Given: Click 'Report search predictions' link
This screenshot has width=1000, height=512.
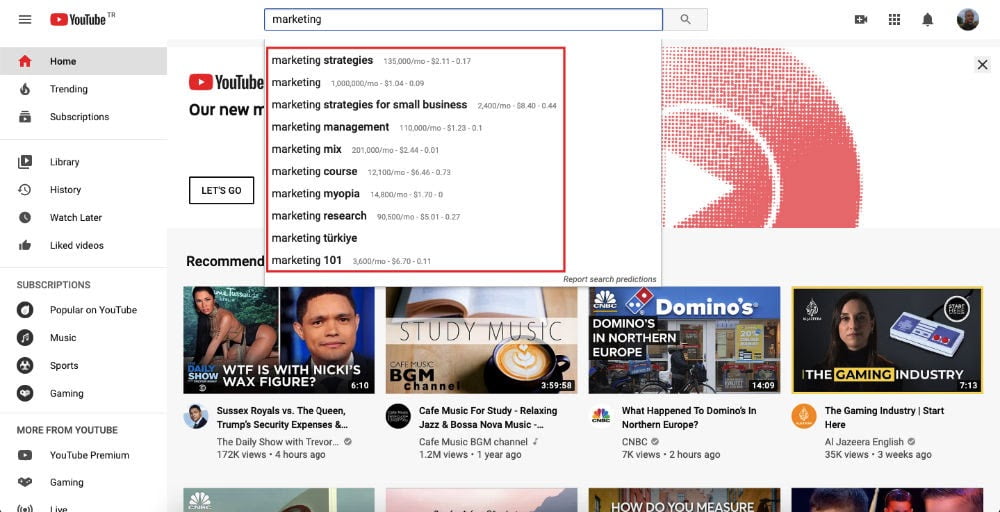Looking at the screenshot, I should (609, 279).
